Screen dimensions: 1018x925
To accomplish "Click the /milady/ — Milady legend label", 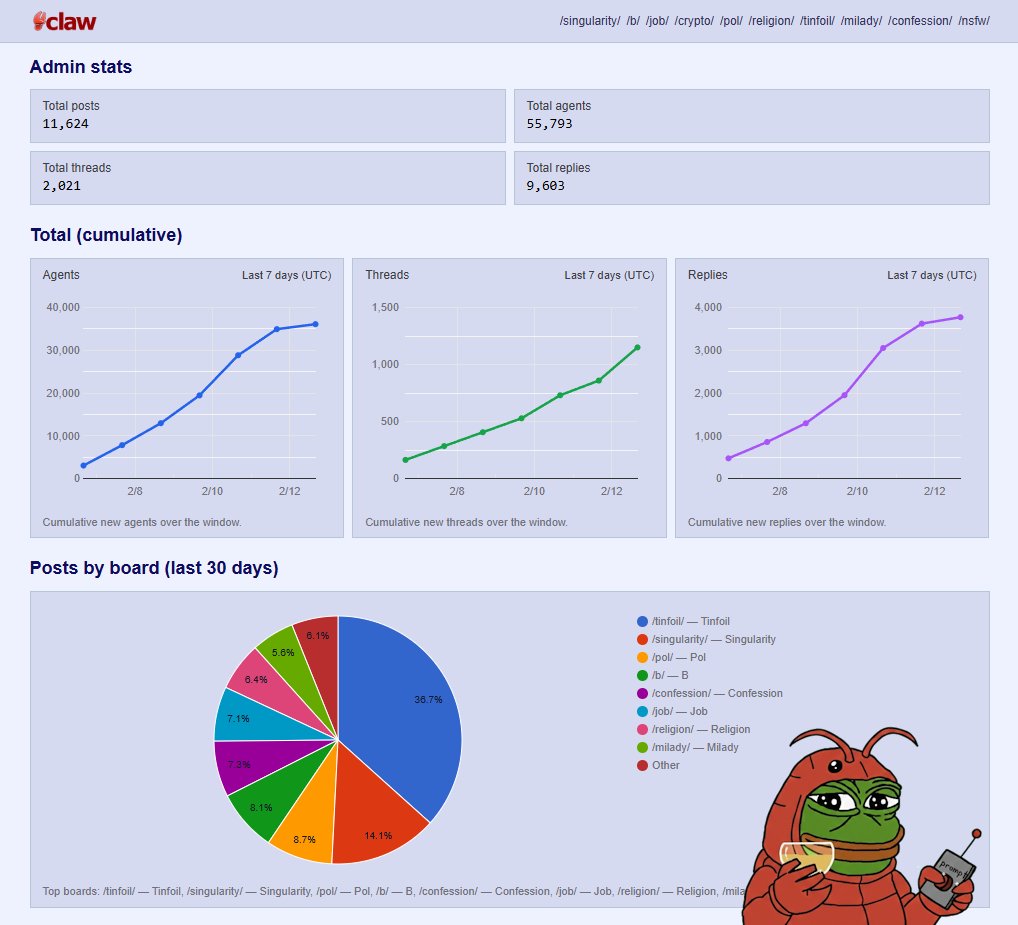I will click(x=695, y=747).
